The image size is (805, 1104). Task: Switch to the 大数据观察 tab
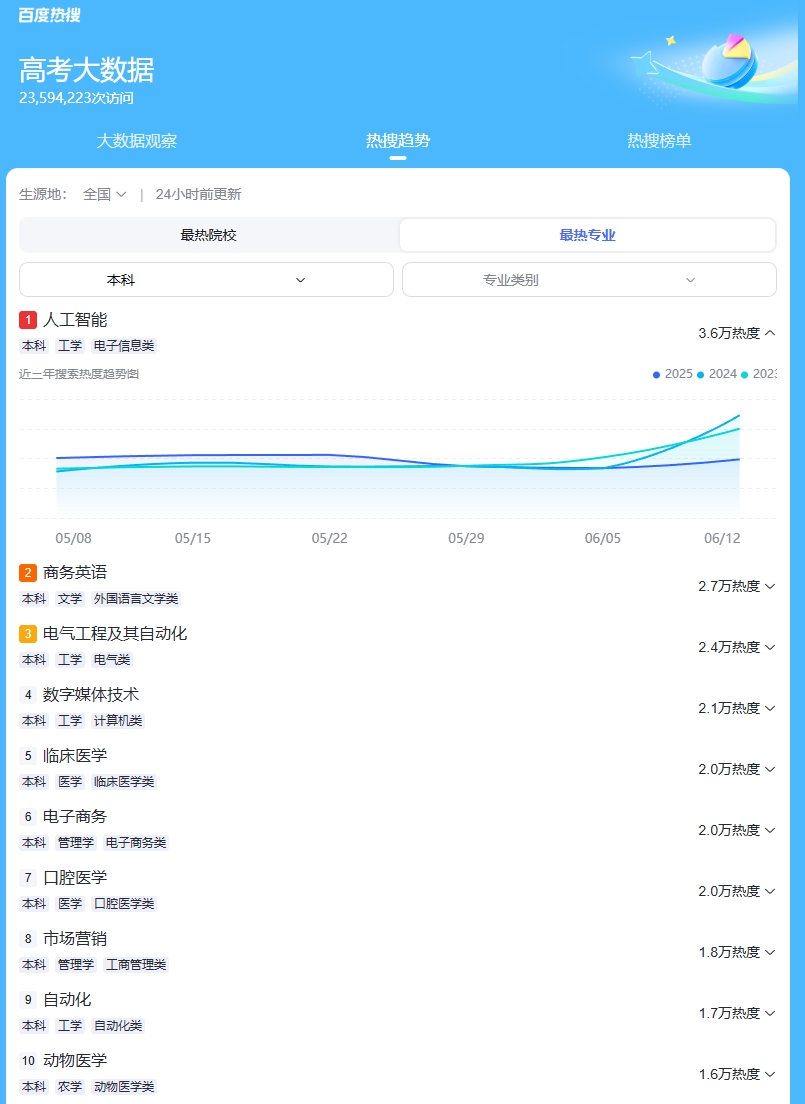pyautogui.click(x=136, y=141)
